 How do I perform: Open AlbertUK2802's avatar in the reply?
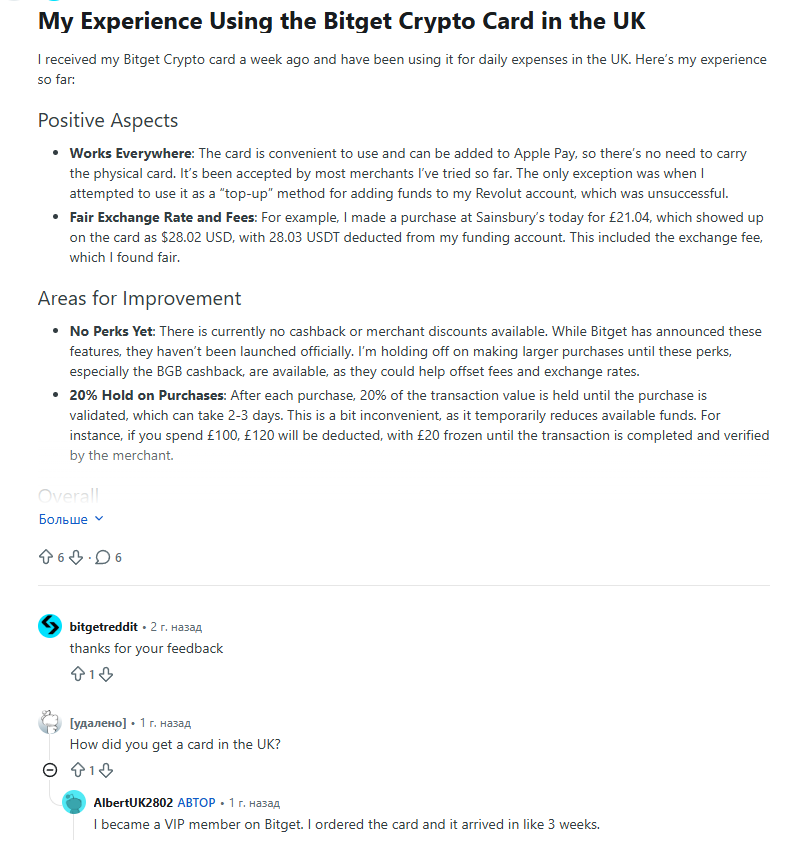coord(74,802)
